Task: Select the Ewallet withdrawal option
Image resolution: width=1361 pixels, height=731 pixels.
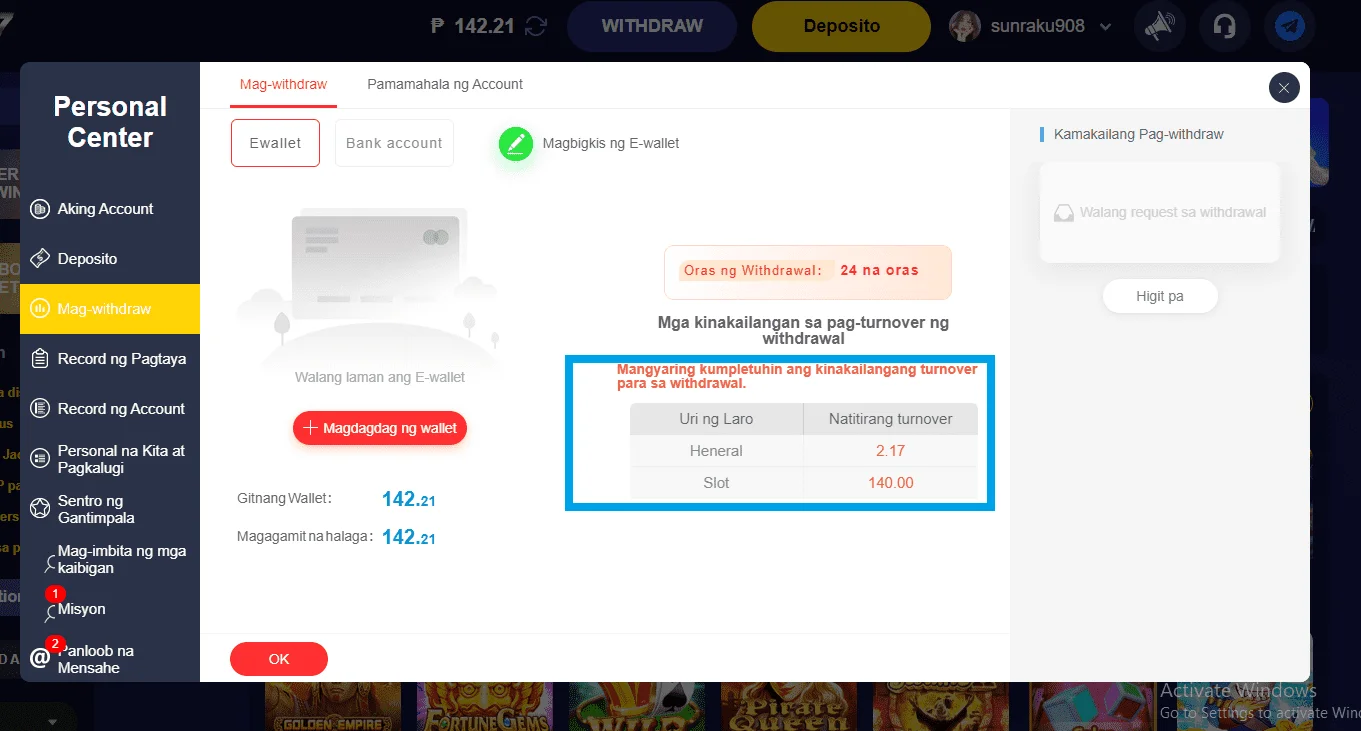Action: point(275,143)
